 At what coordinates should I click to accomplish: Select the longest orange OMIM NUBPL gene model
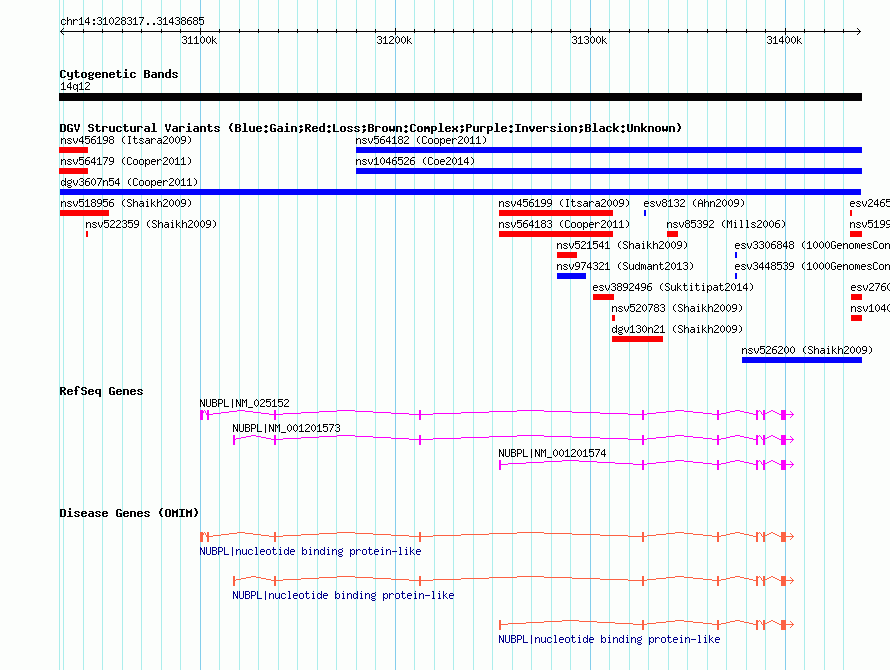tap(497, 536)
